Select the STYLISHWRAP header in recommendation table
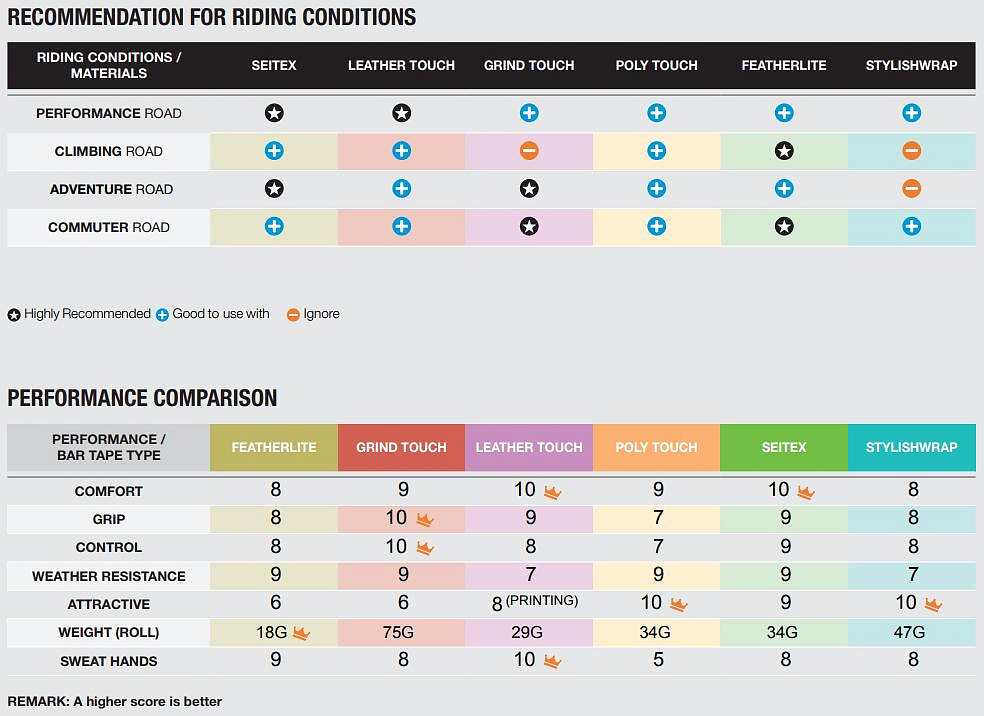Viewport: 984px width, 716px height. 911,65
